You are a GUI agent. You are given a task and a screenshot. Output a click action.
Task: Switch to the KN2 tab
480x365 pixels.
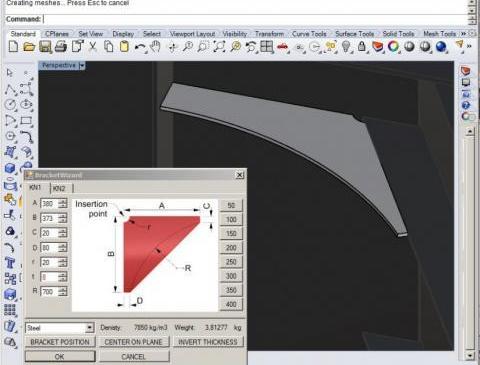[x=59, y=188]
